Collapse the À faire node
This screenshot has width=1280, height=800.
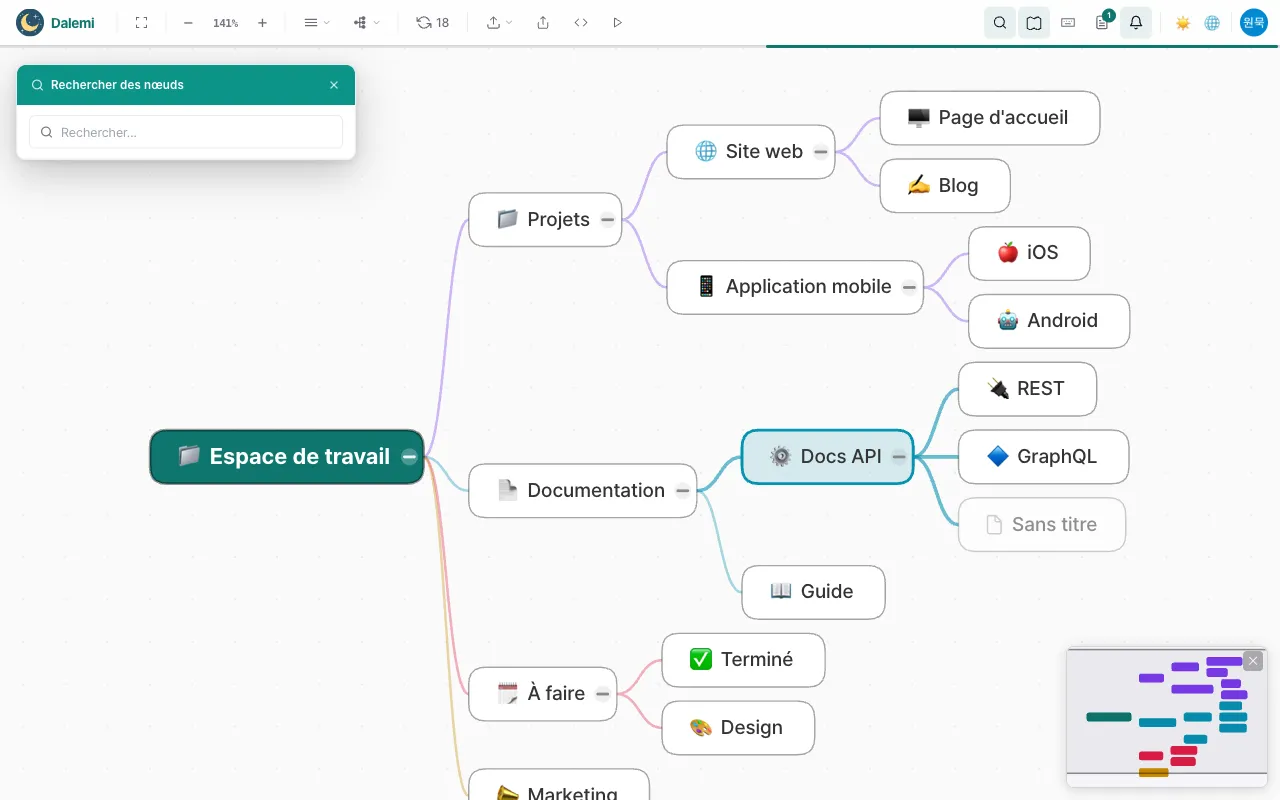(x=603, y=694)
